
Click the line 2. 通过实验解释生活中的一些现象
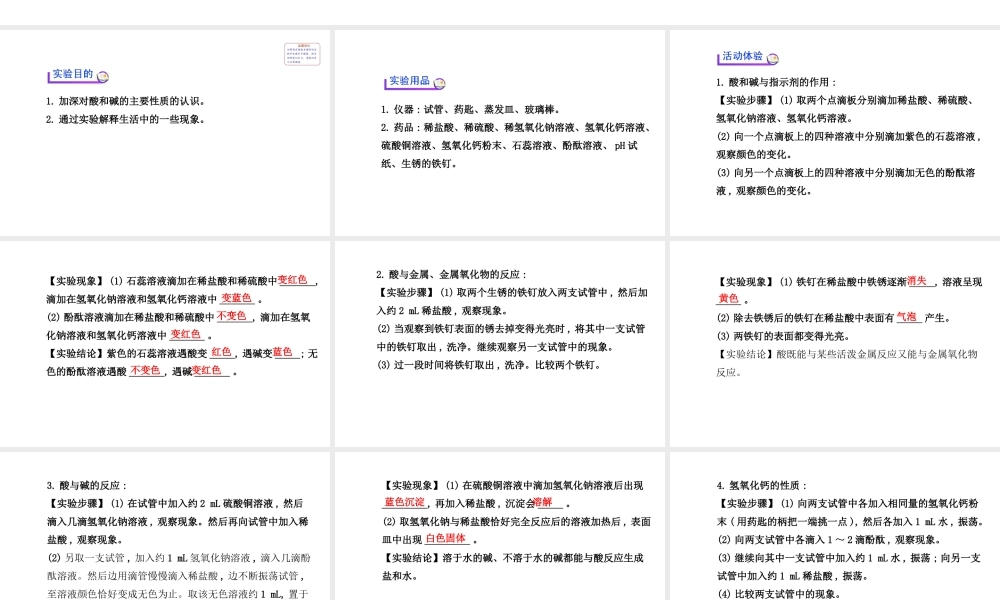[126, 119]
